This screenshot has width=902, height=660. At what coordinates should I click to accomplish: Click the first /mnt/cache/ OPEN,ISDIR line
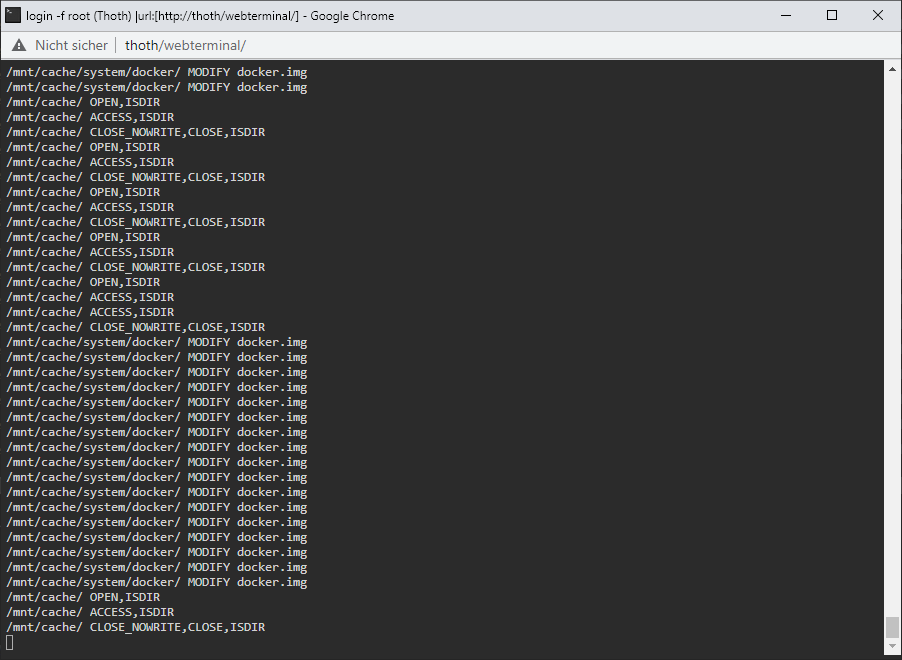coord(83,102)
